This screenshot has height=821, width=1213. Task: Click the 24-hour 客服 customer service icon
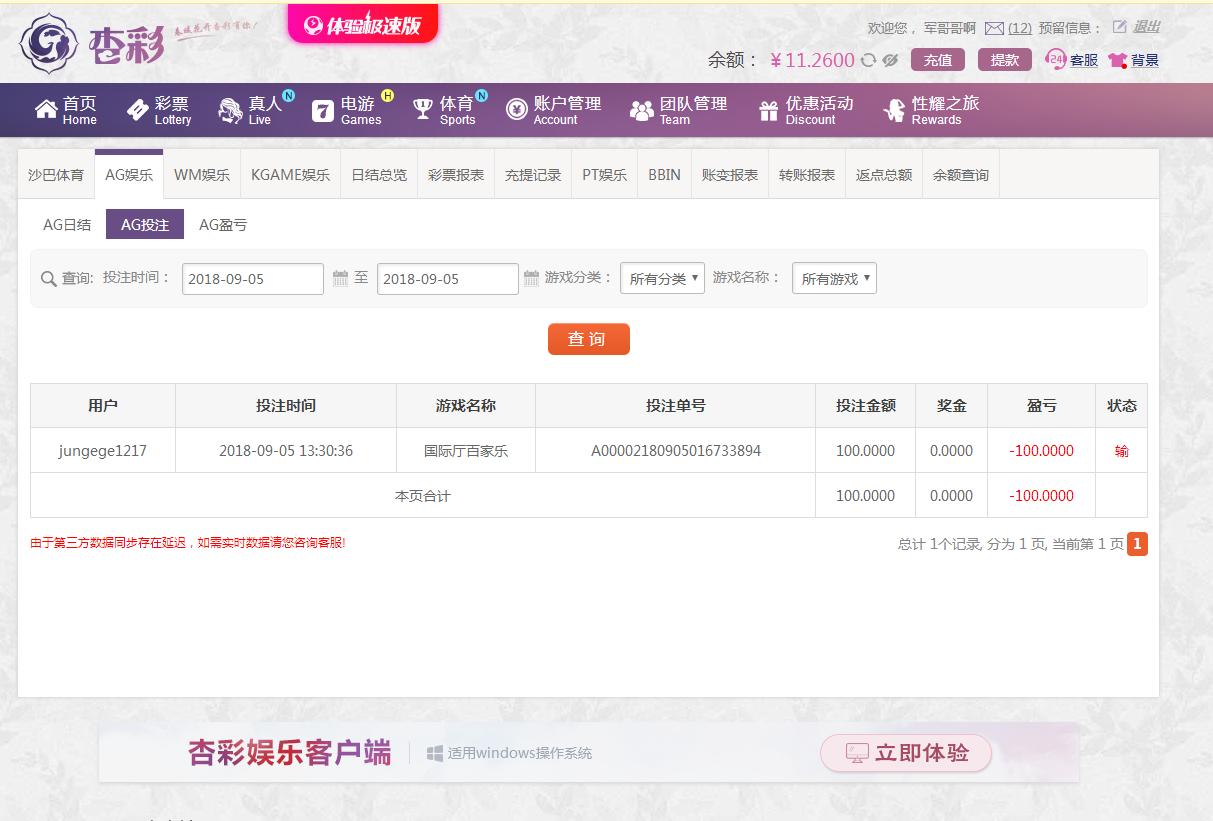pos(1055,59)
